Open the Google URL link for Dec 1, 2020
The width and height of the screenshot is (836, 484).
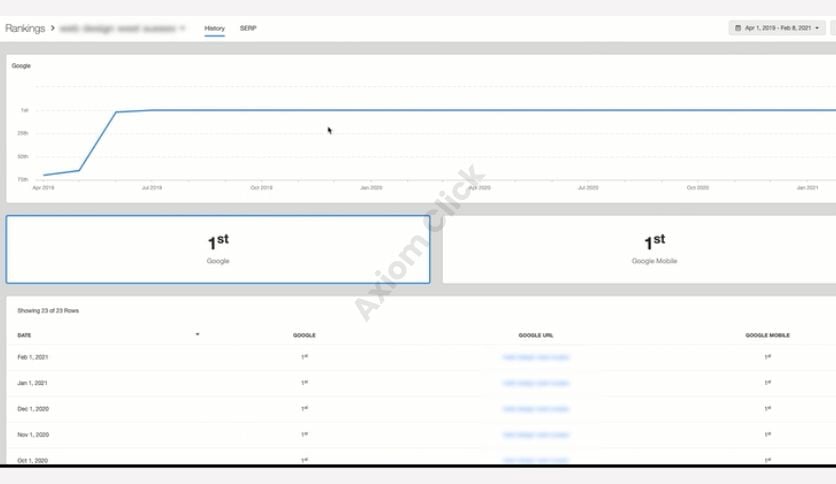coord(536,409)
